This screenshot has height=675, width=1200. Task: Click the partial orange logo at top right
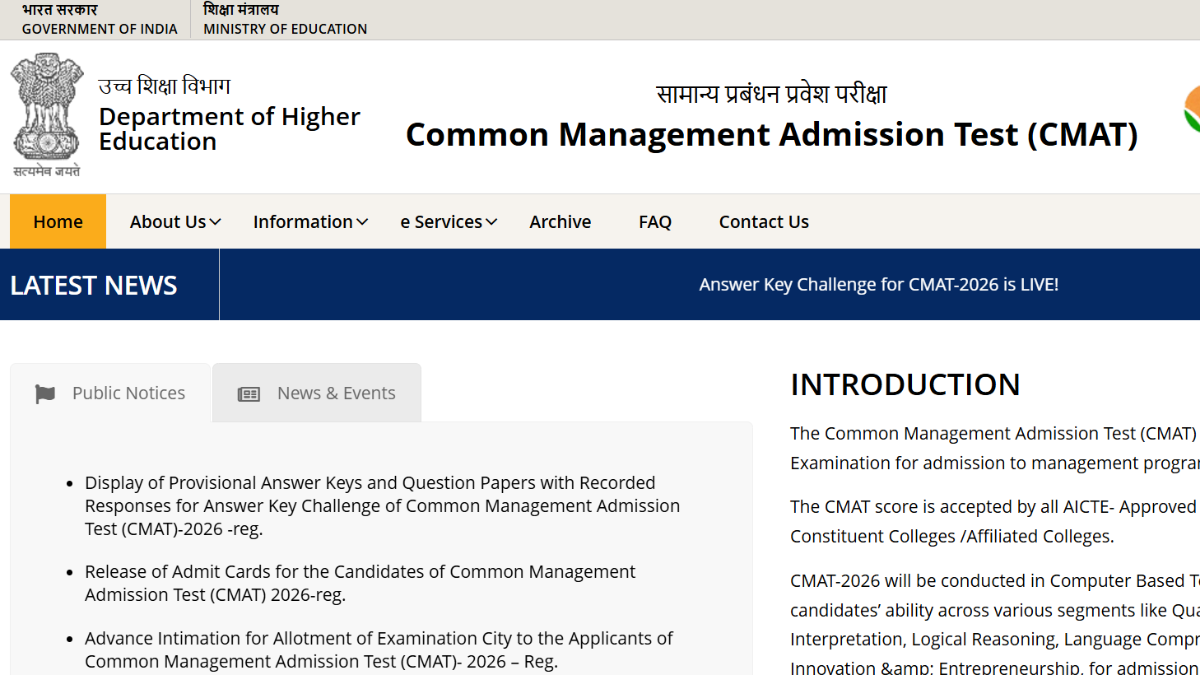[x=1190, y=108]
